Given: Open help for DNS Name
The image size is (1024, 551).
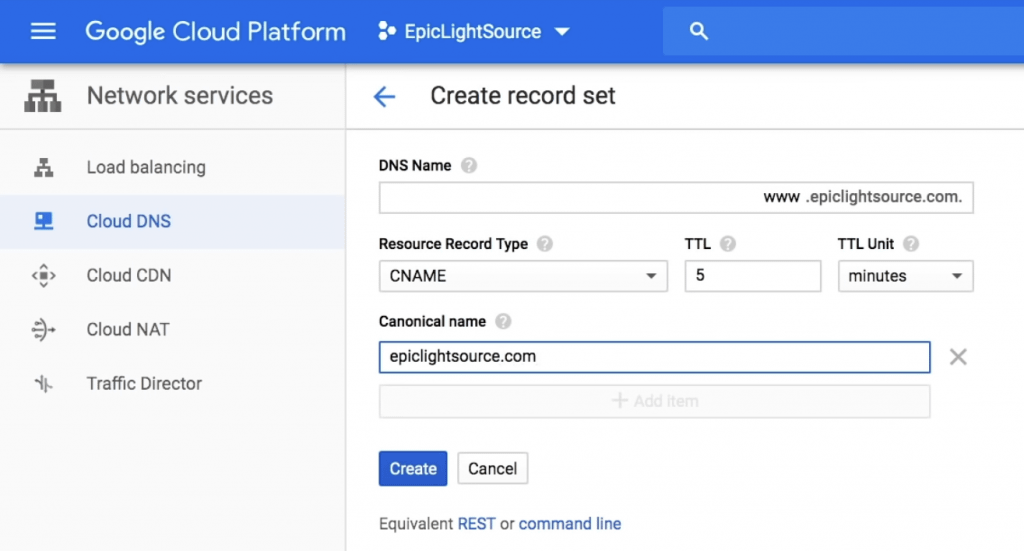Looking at the screenshot, I should click(x=468, y=165).
